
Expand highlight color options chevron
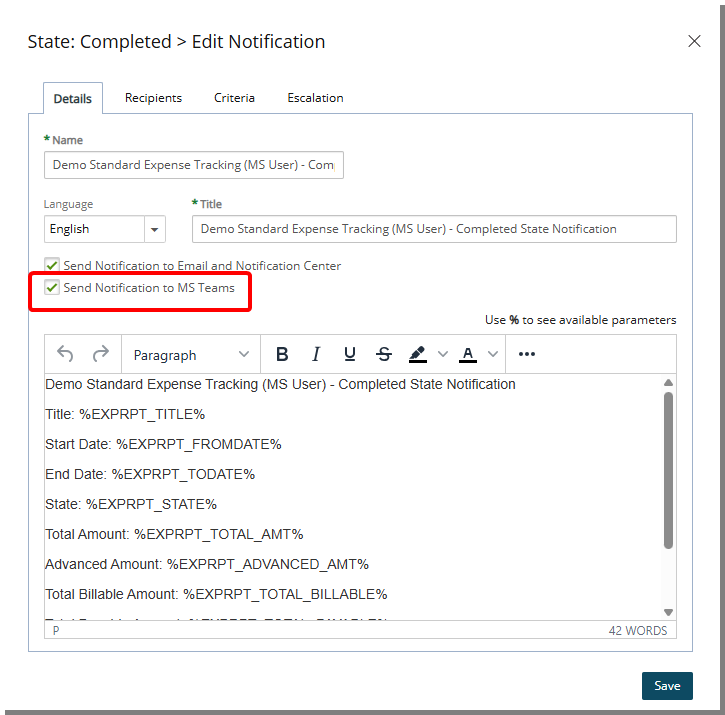click(442, 354)
